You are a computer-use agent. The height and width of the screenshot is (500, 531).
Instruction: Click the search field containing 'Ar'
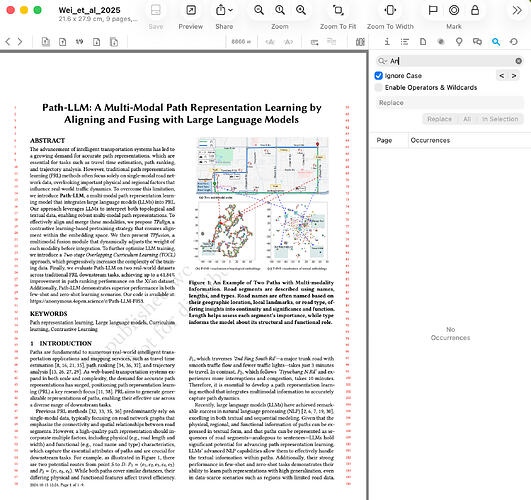(449, 61)
